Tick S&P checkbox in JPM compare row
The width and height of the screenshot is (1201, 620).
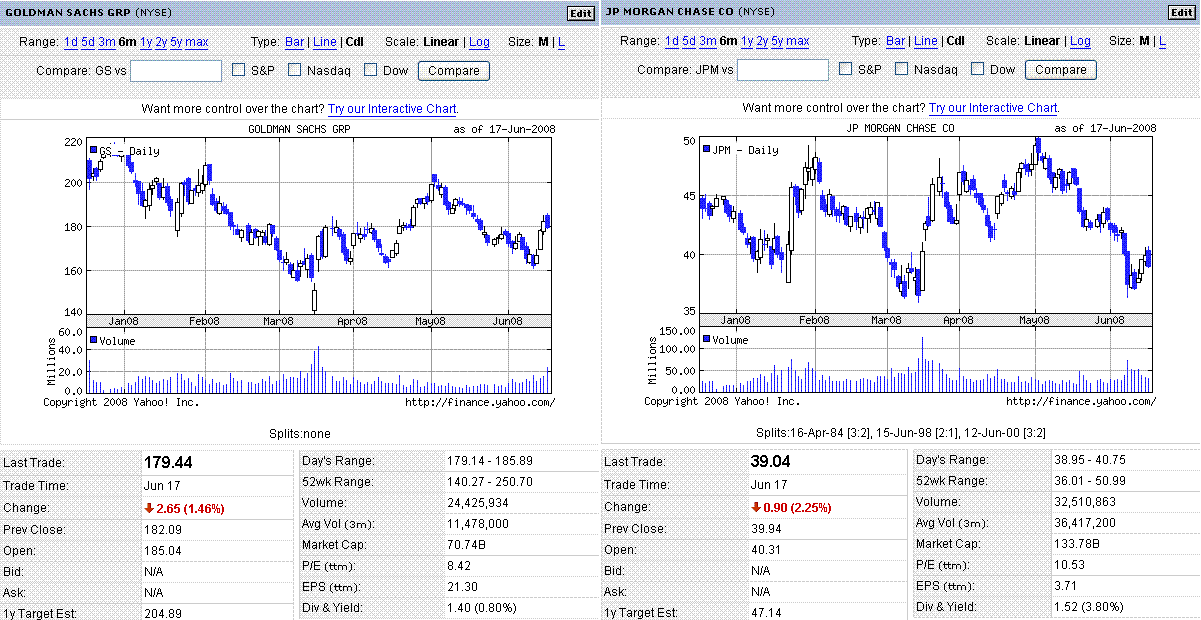click(x=846, y=70)
